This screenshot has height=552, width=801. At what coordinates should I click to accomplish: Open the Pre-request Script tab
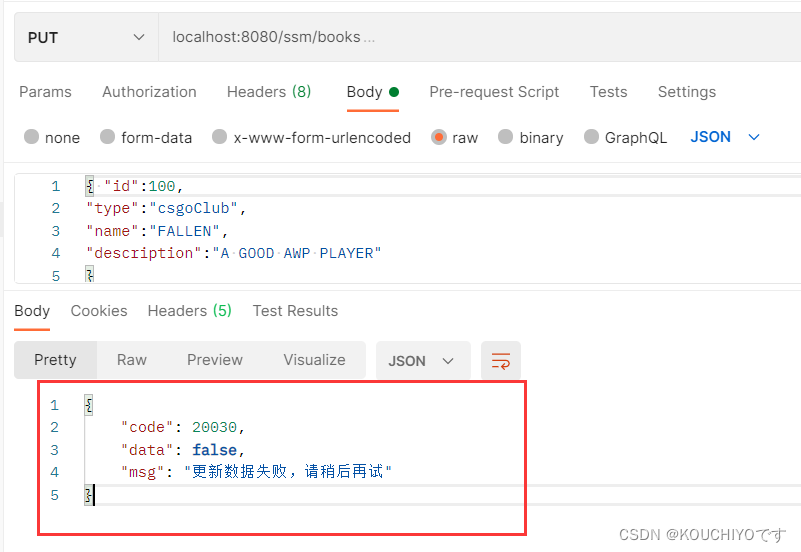[x=494, y=92]
